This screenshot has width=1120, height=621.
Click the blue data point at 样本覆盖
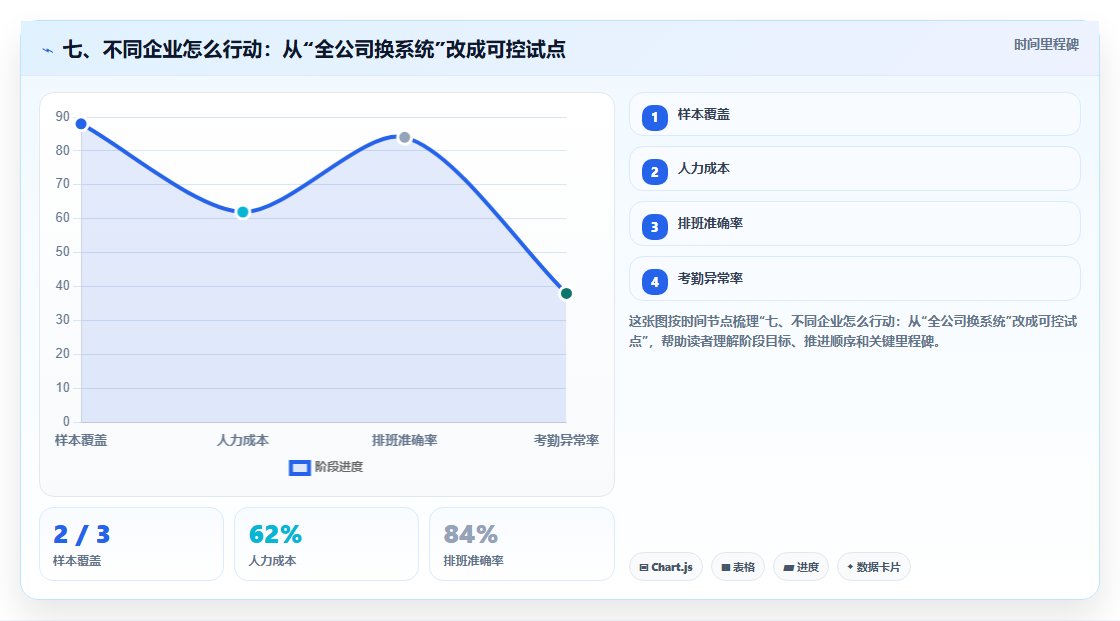[x=81, y=124]
